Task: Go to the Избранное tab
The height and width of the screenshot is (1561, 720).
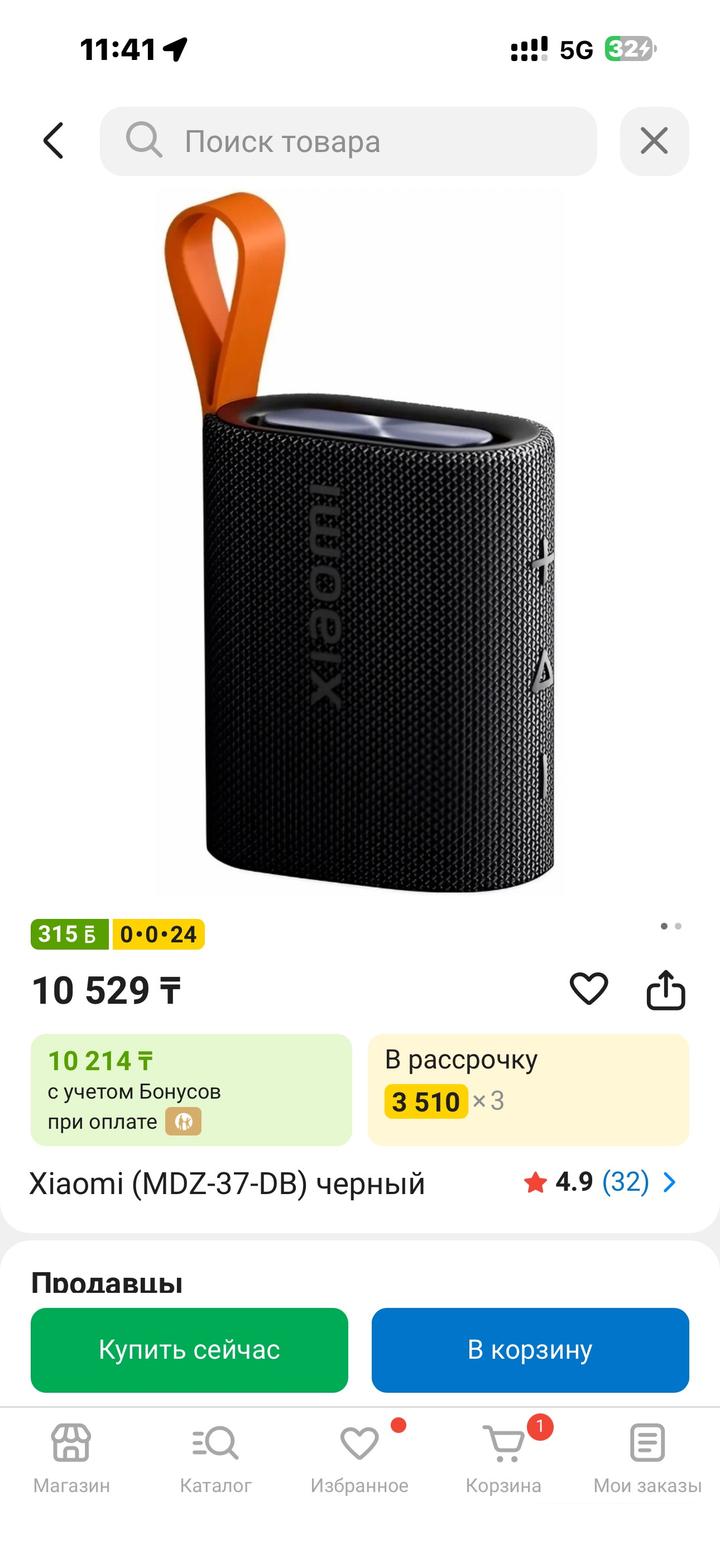Action: 359,1459
